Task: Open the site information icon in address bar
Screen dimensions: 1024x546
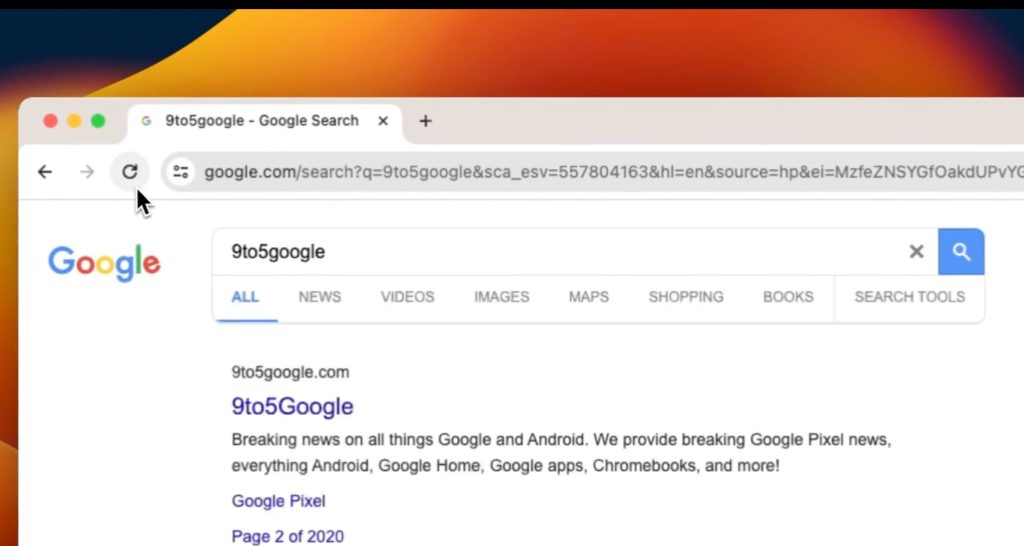Action: click(181, 172)
